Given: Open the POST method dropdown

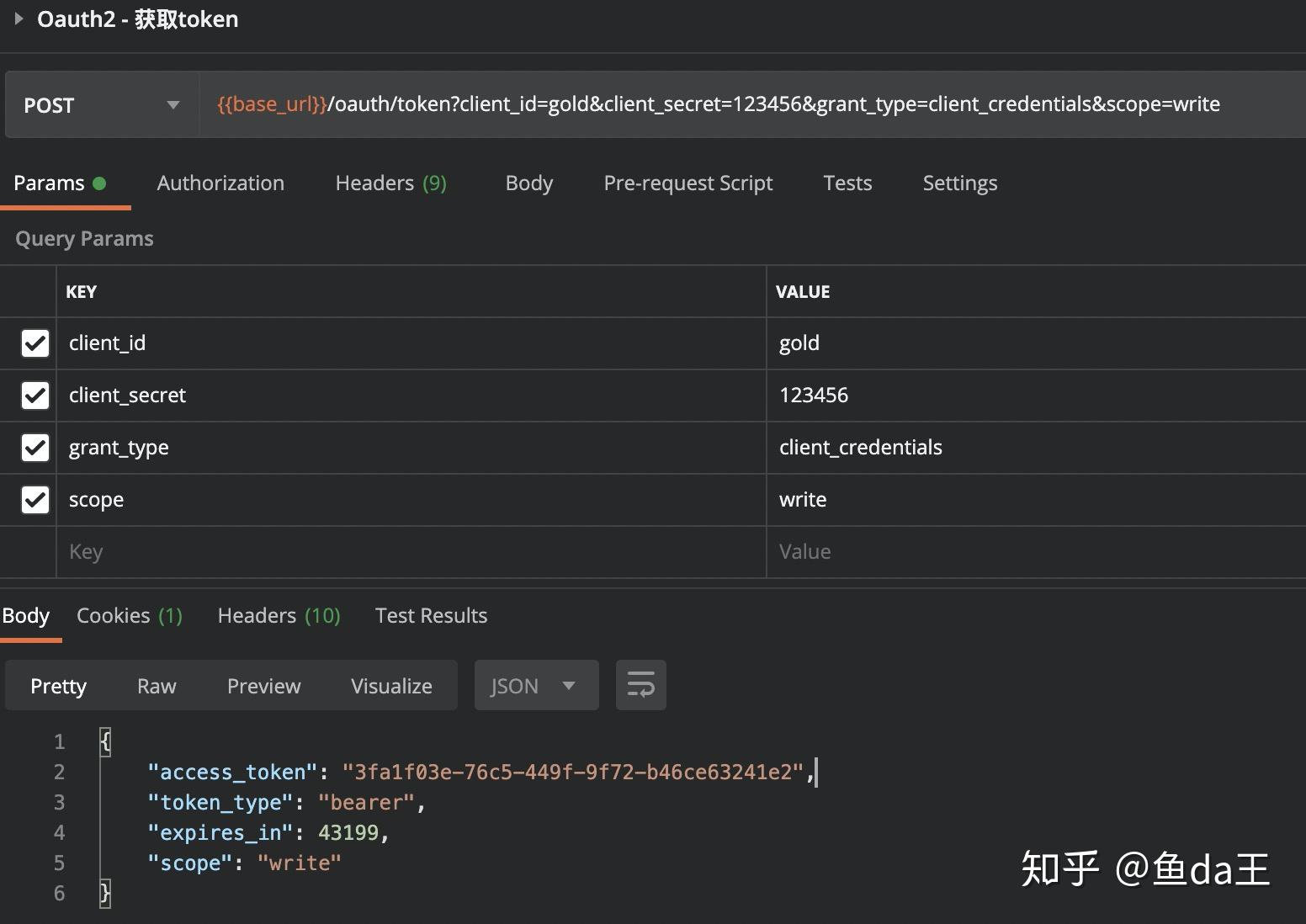Looking at the screenshot, I should (x=102, y=105).
